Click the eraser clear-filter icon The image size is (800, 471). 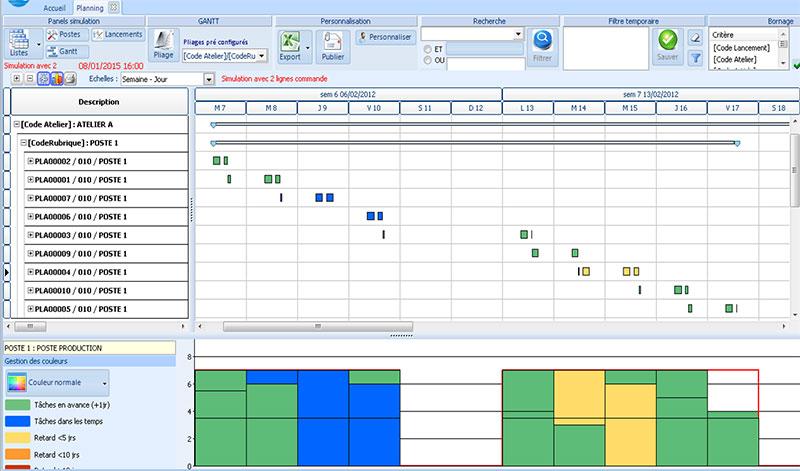695,37
